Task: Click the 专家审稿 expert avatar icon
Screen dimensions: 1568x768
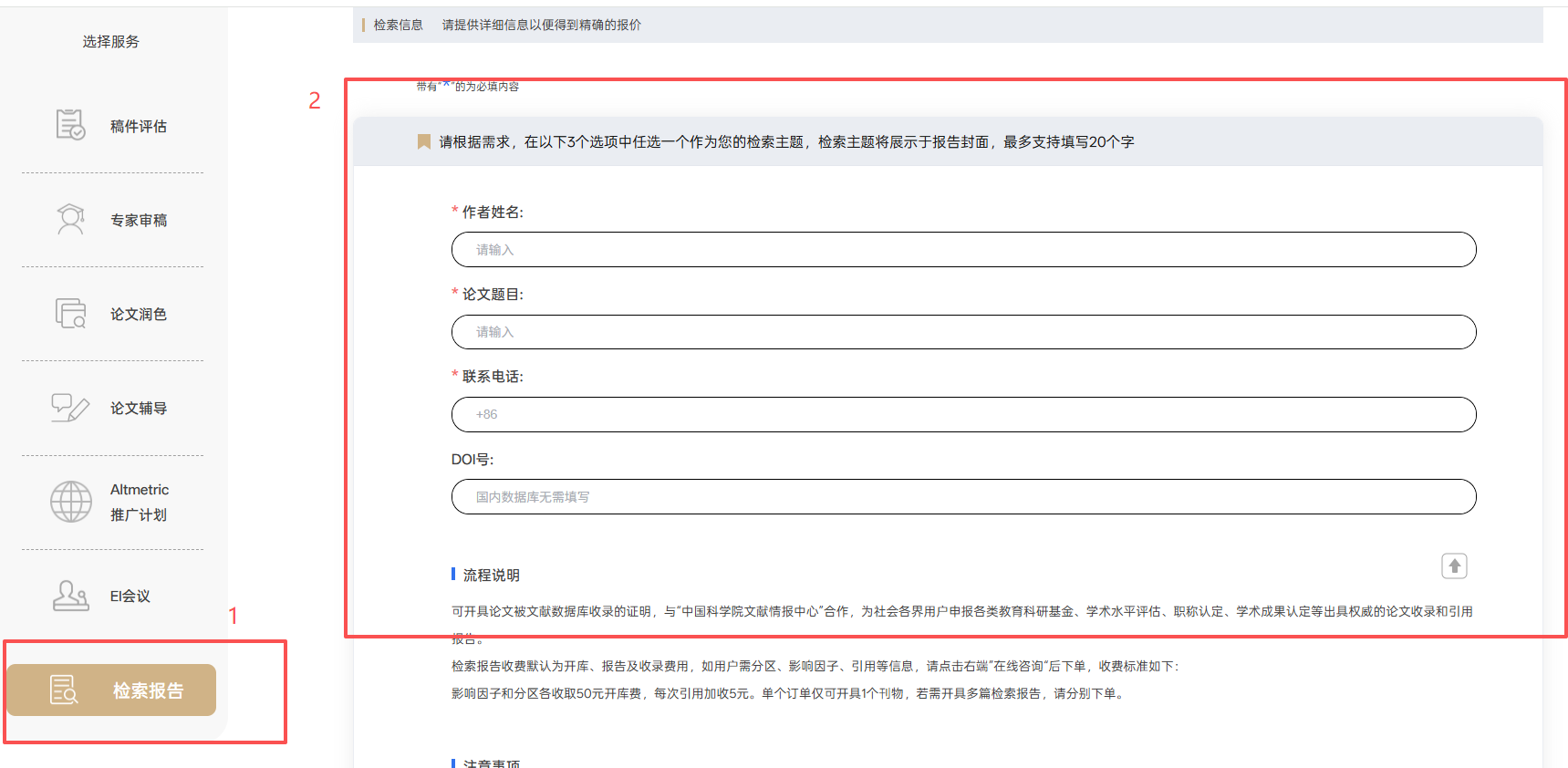Action: [70, 219]
